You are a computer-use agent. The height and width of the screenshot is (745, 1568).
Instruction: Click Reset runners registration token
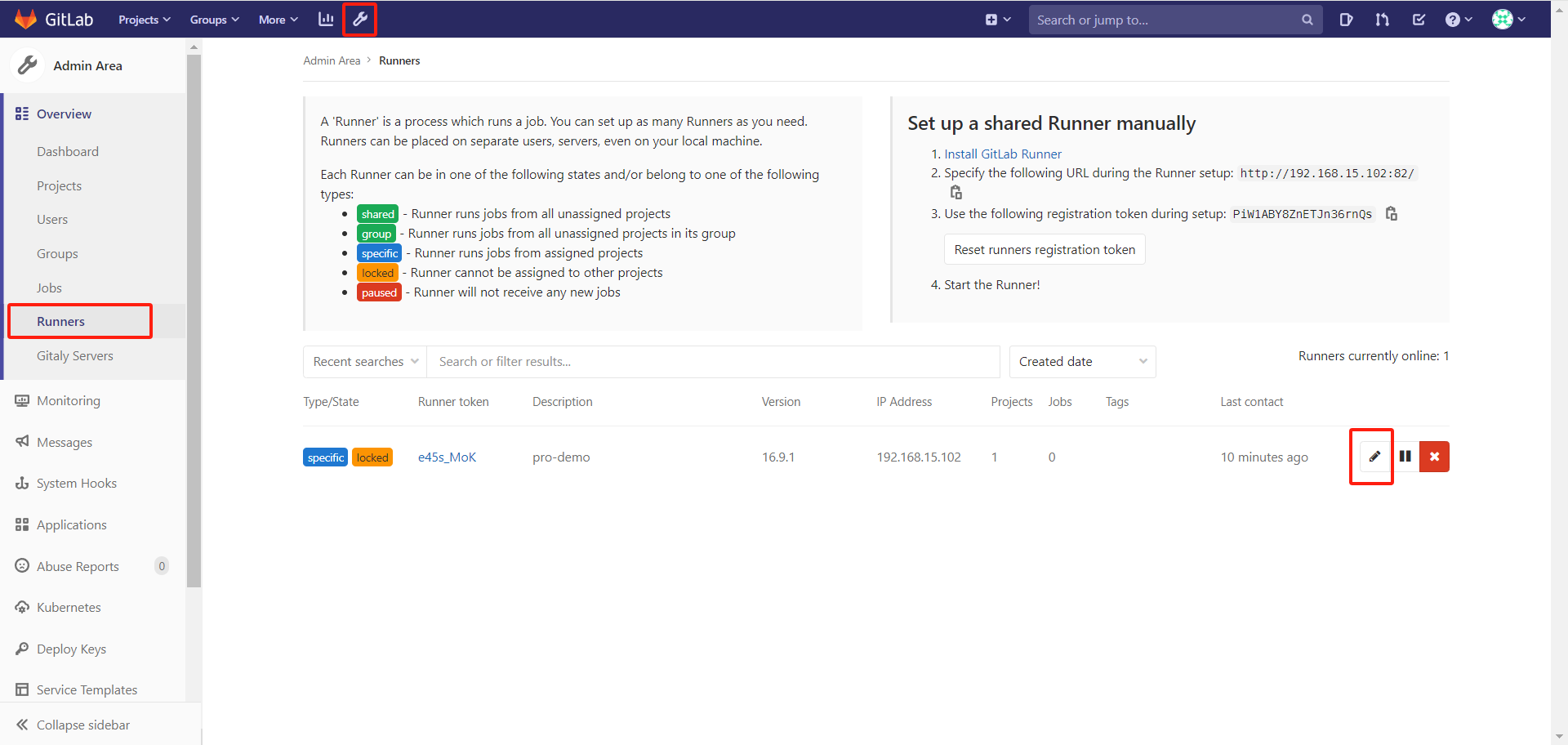click(x=1044, y=249)
